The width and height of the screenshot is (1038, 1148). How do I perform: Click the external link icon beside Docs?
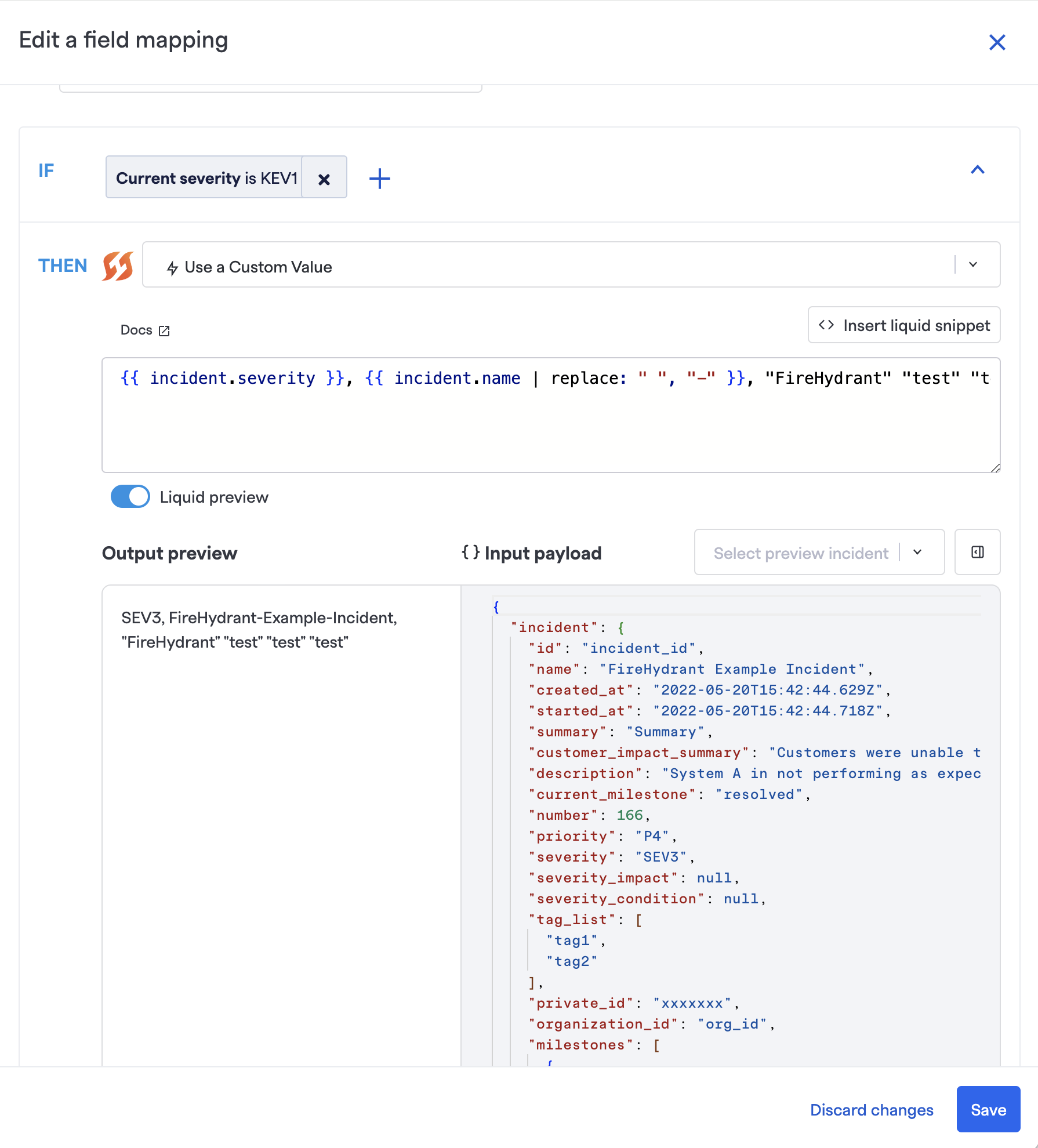[x=164, y=330]
